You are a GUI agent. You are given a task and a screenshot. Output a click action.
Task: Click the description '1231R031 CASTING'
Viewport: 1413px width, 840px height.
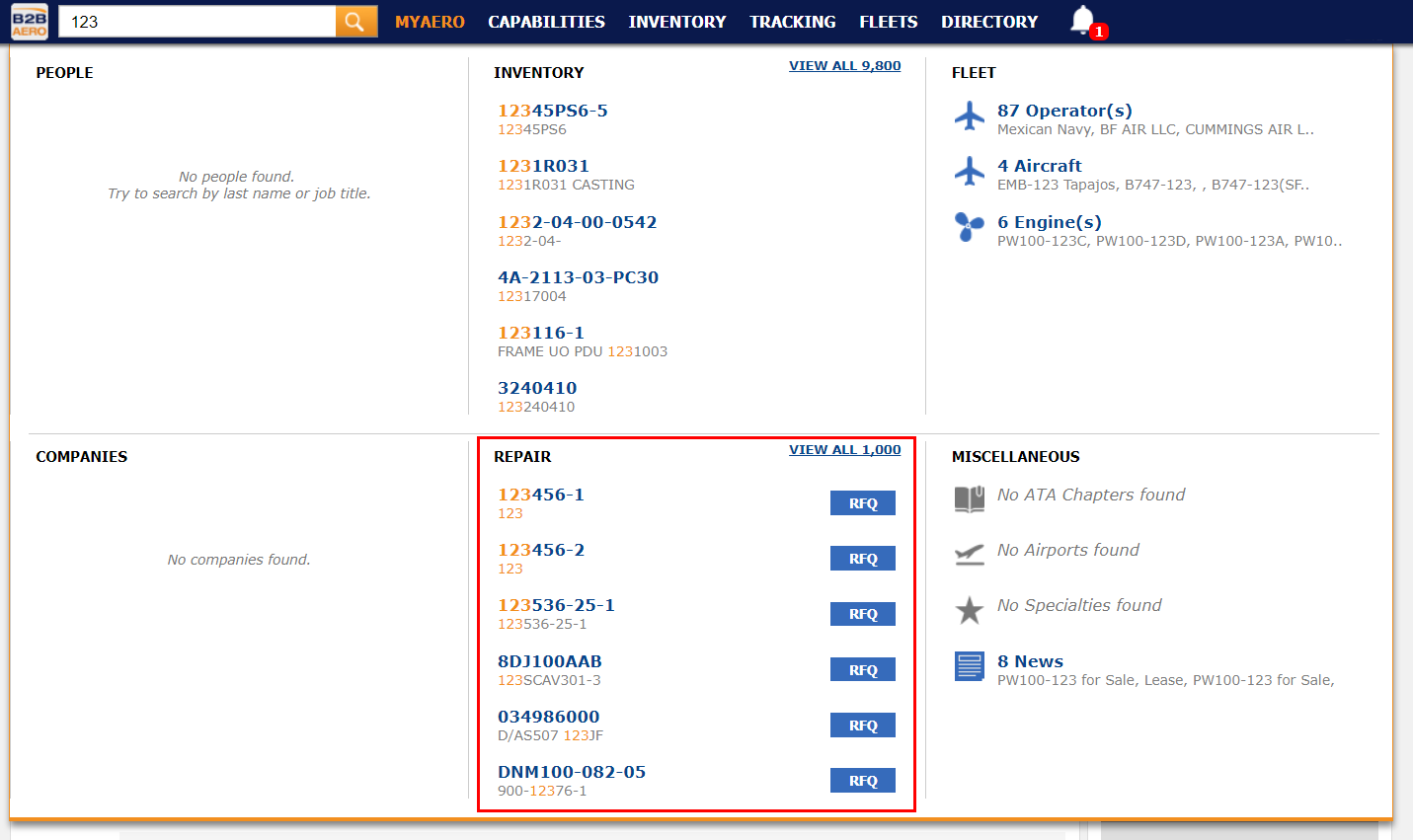[566, 185]
